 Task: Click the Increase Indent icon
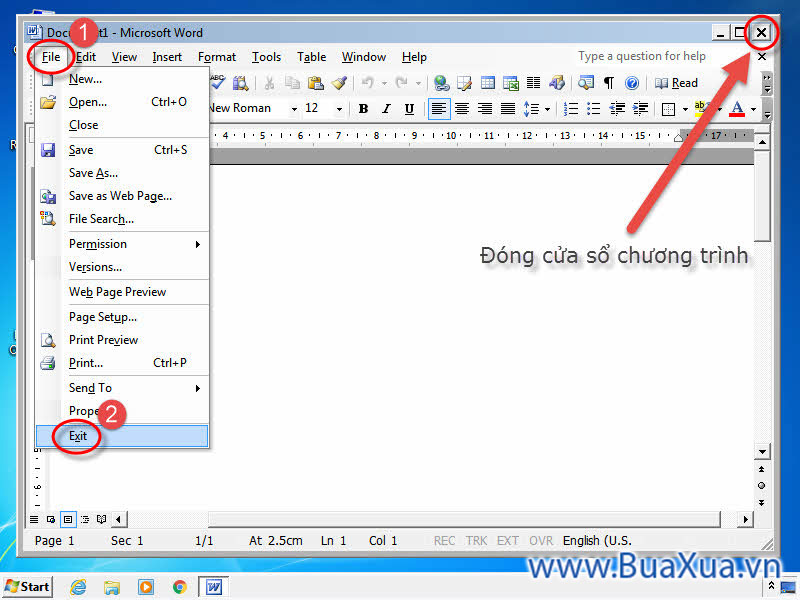pos(640,109)
